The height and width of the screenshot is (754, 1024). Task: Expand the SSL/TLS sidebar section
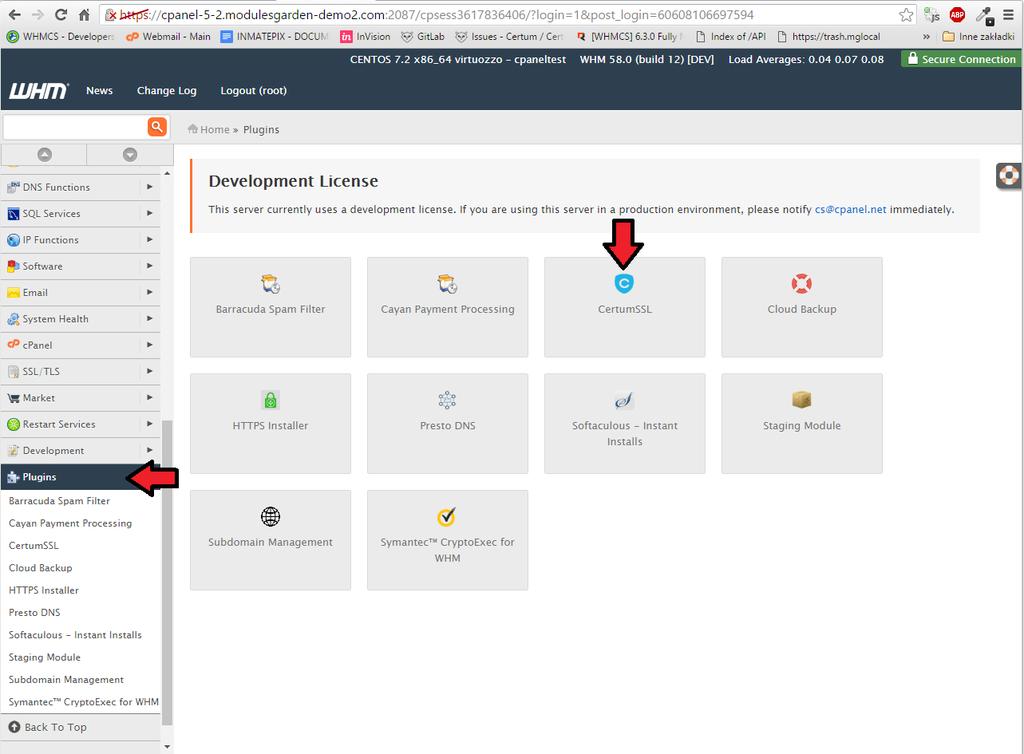point(80,371)
